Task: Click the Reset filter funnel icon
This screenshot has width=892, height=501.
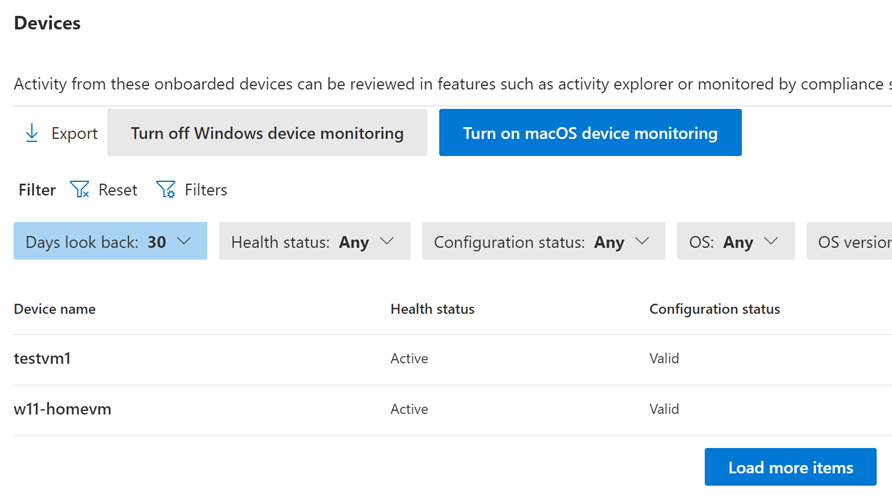Action: [x=80, y=189]
